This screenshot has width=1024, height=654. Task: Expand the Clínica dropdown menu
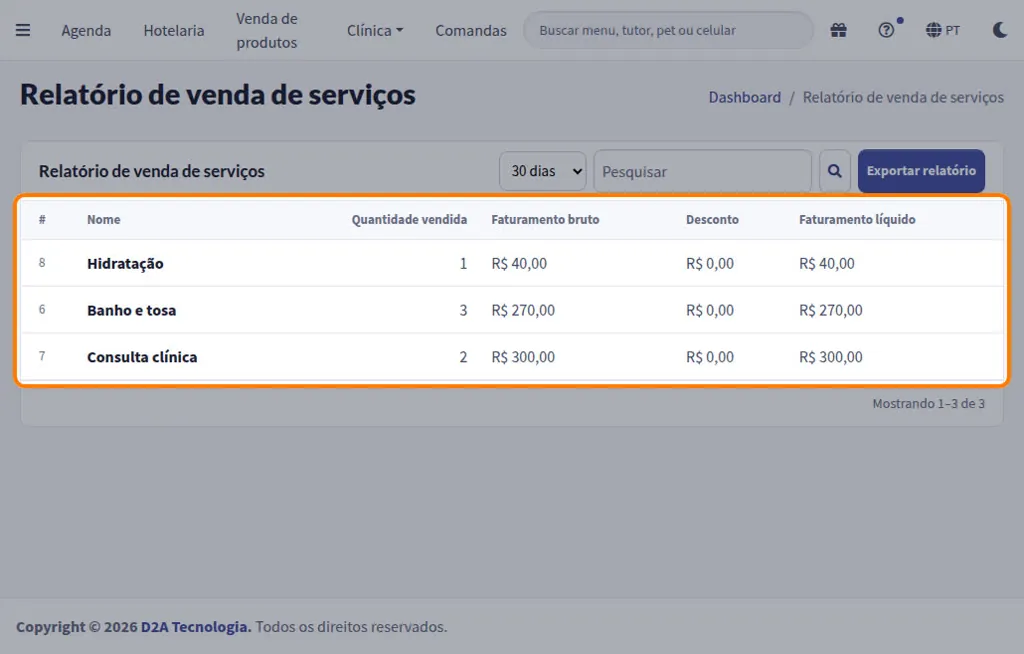coord(375,31)
